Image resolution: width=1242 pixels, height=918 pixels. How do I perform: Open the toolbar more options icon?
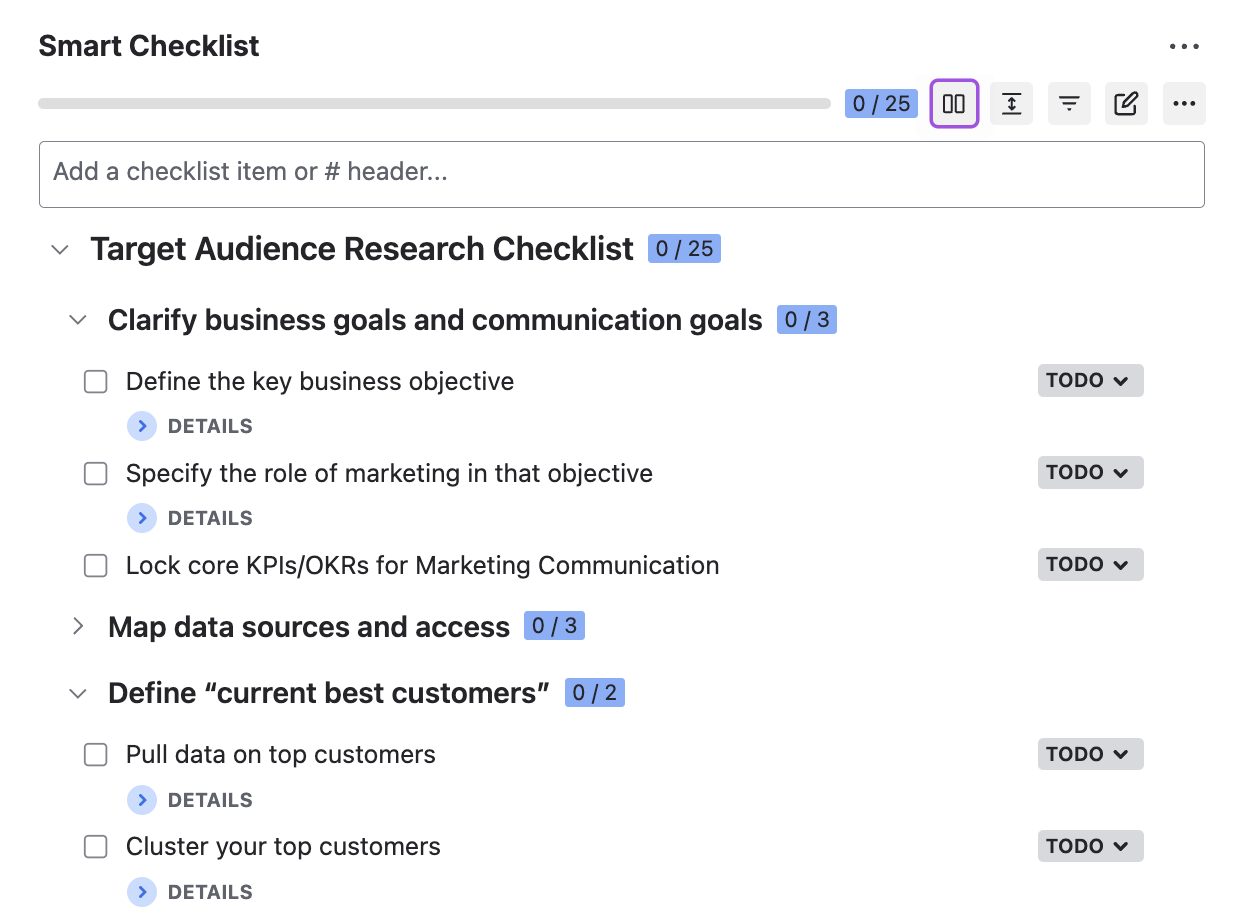(x=1184, y=103)
